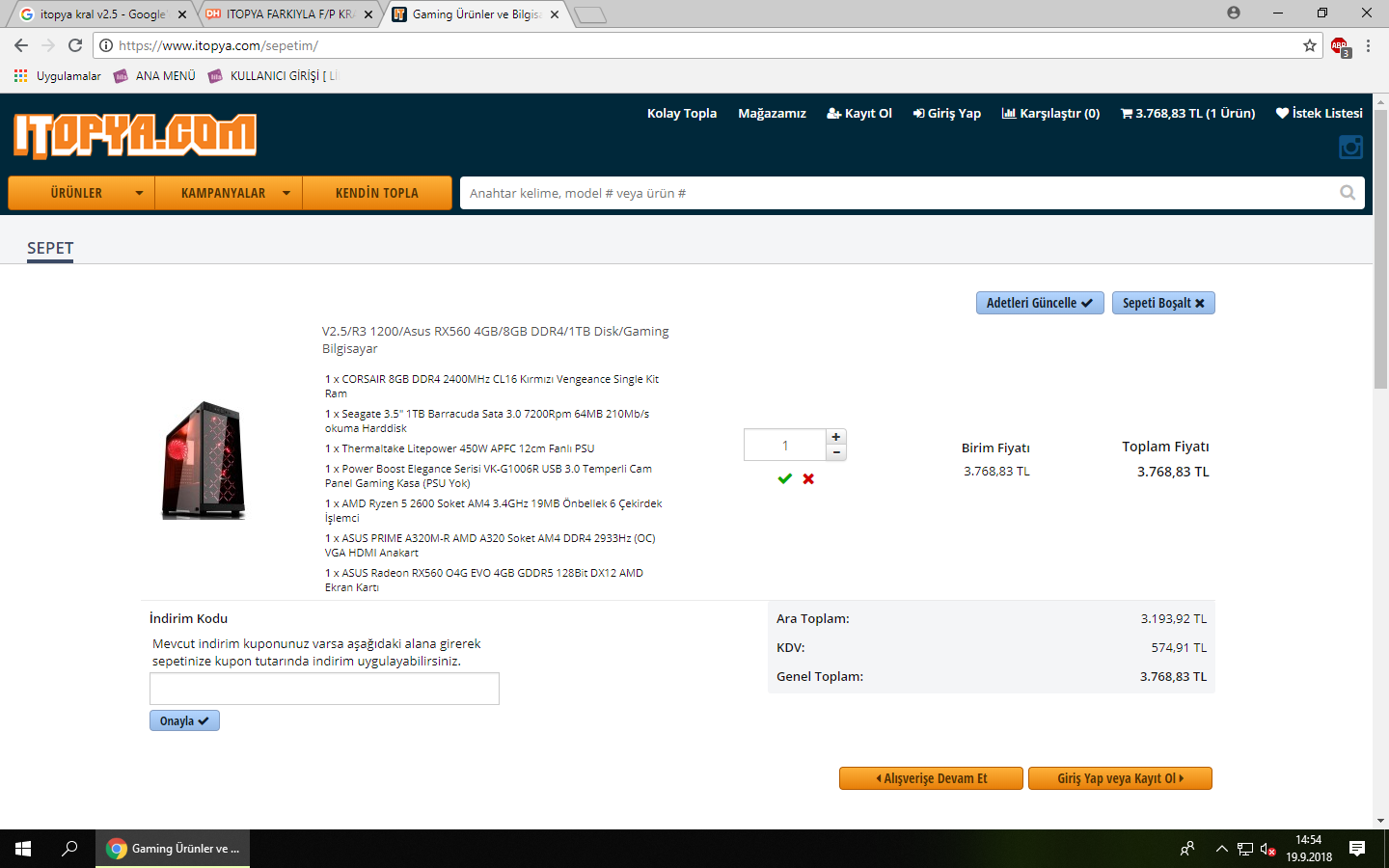Open KULLANICI GİRİŞİ bookmark
This screenshot has height=868, width=1389.
coord(273,76)
